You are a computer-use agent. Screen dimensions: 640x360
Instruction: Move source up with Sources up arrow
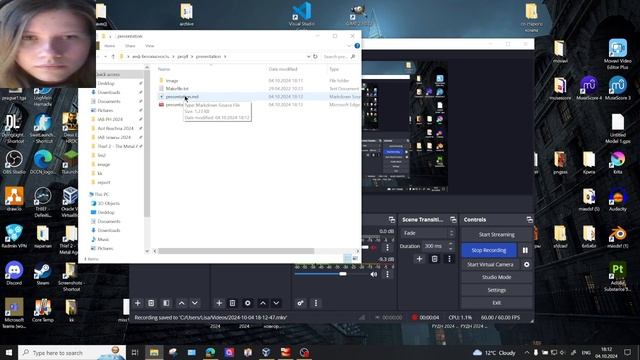pyautogui.click(x=263, y=303)
